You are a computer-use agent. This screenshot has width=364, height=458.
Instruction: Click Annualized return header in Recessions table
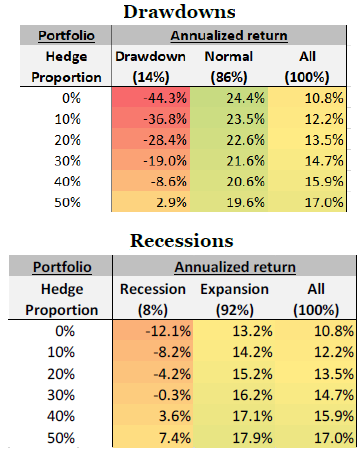click(235, 267)
